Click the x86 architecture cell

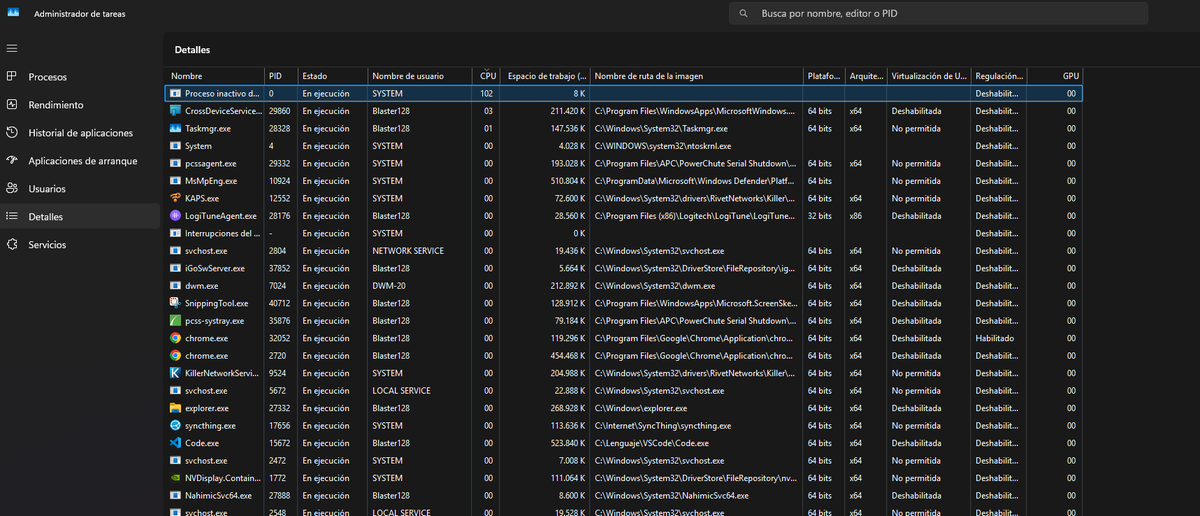coord(856,216)
